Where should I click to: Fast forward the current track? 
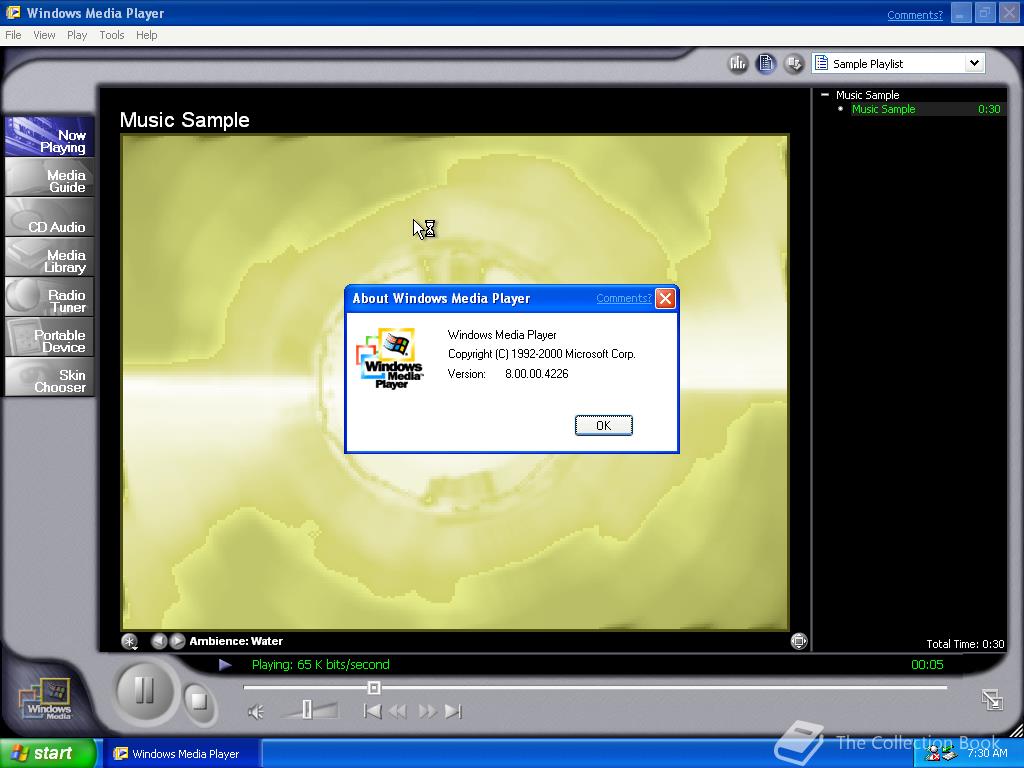pos(427,711)
